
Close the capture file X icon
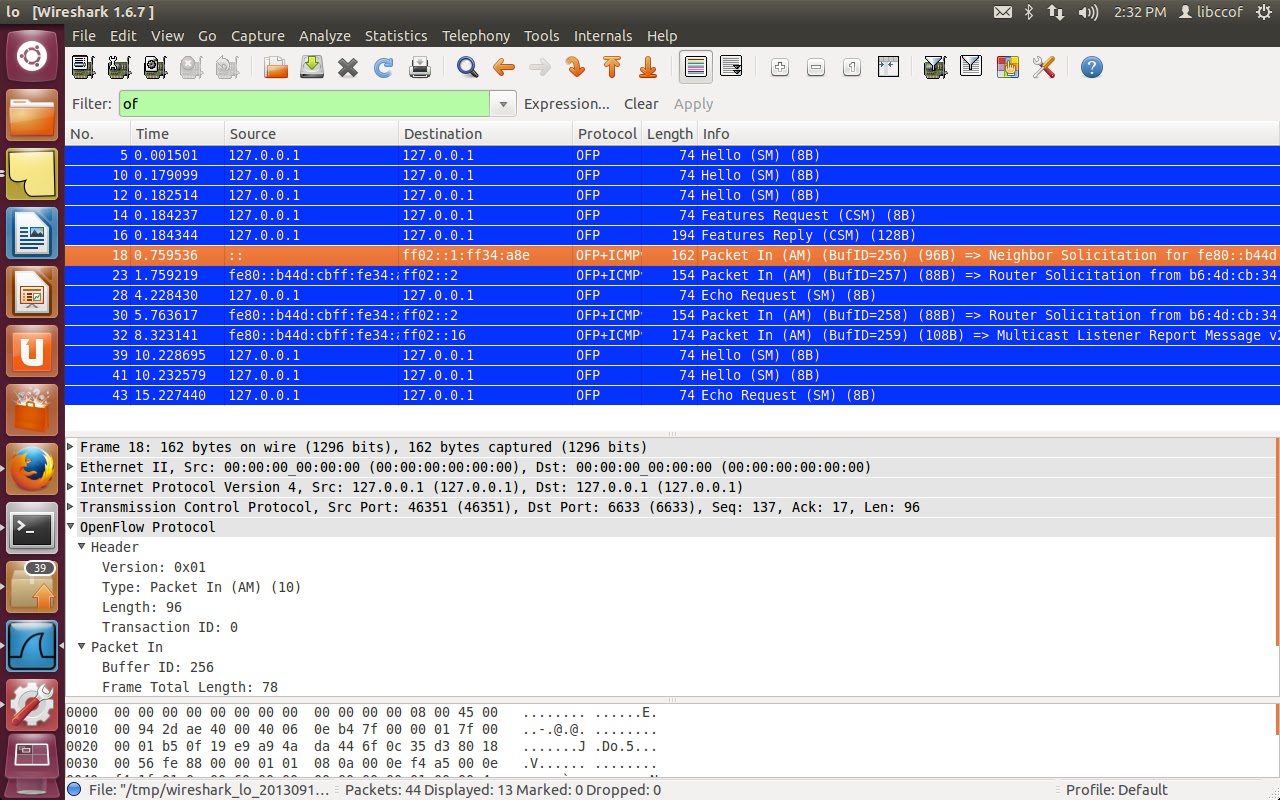pyautogui.click(x=348, y=67)
